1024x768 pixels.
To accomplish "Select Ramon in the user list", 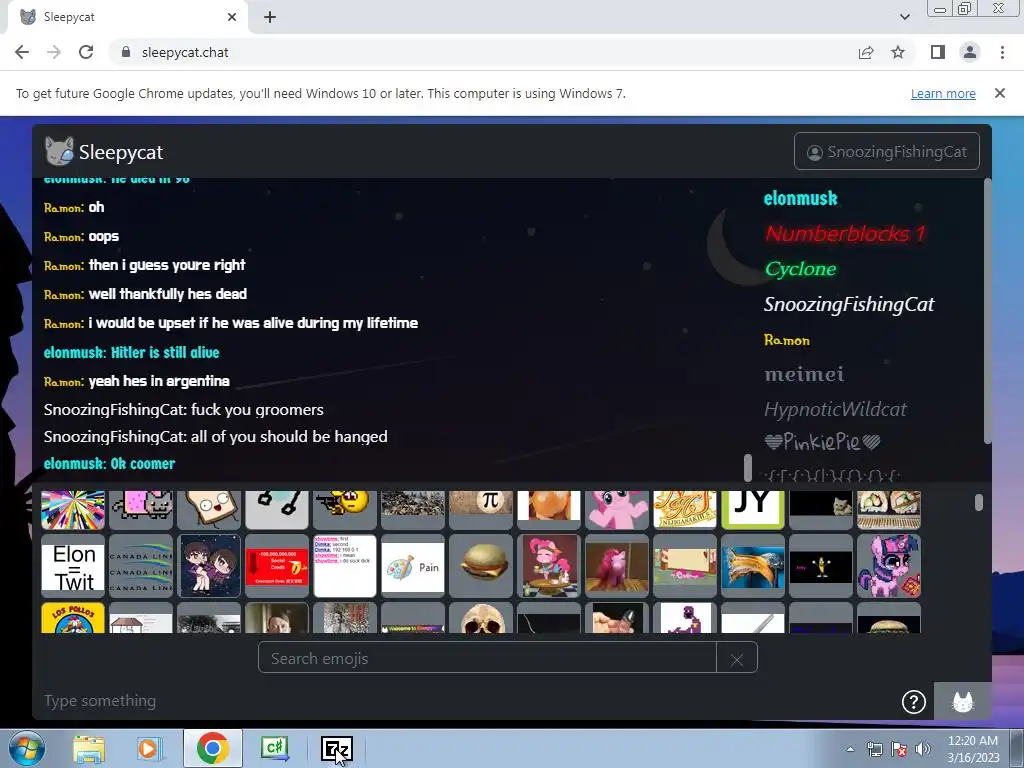I will coord(786,340).
